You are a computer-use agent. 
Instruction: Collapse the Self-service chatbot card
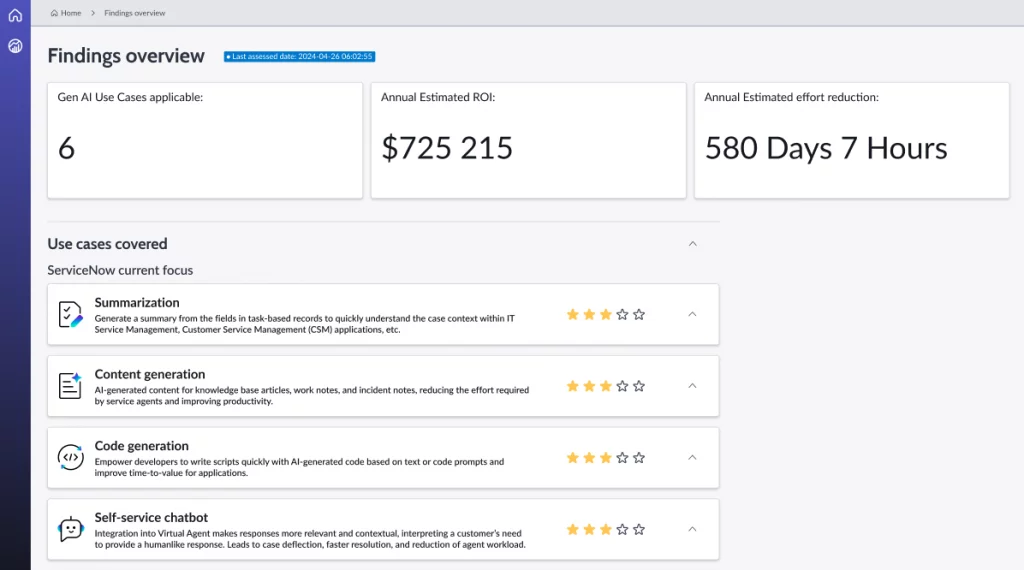click(x=692, y=529)
